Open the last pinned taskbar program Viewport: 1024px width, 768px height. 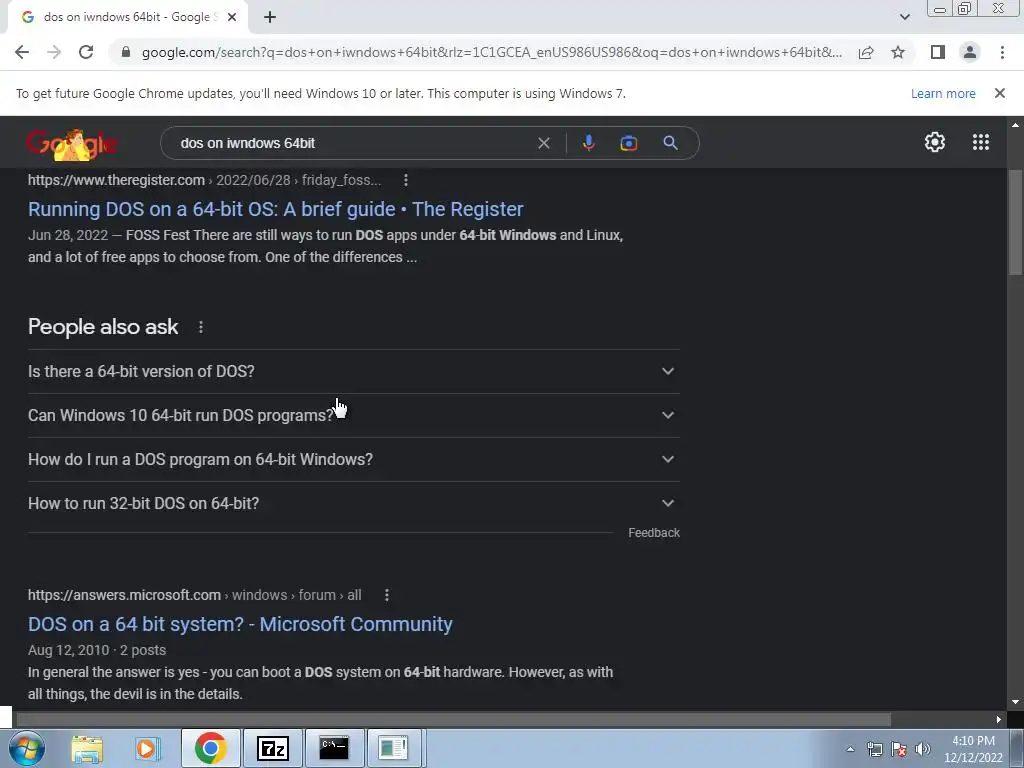click(394, 748)
